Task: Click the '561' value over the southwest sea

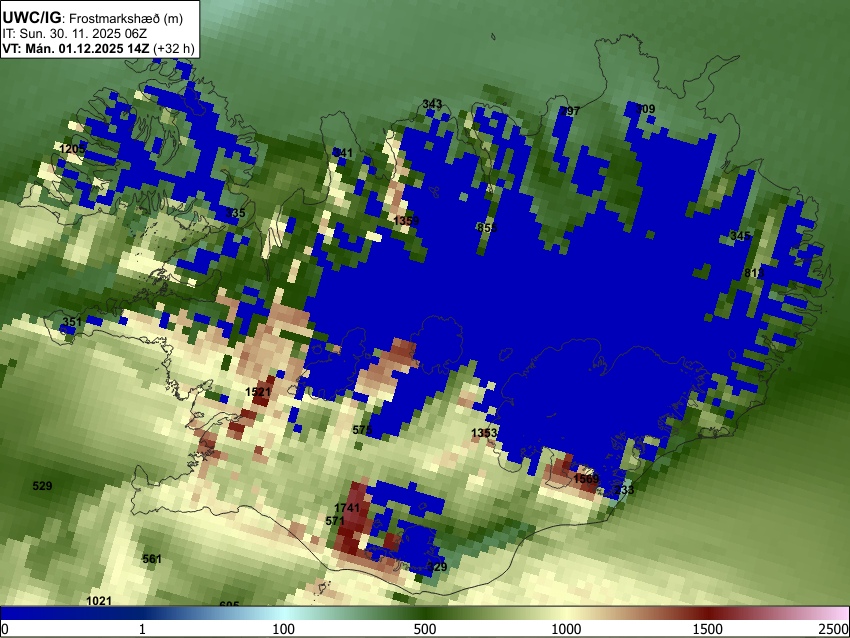Action: 152,559
